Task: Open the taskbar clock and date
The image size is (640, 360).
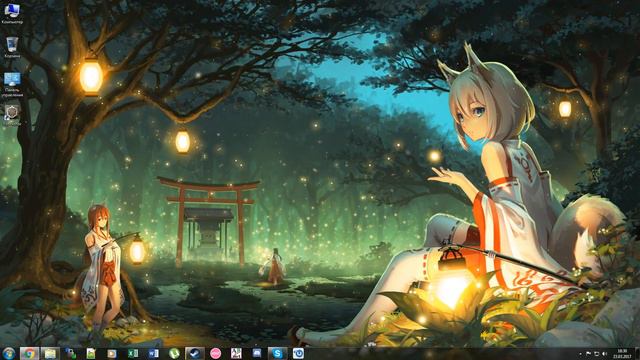Action: click(x=622, y=354)
